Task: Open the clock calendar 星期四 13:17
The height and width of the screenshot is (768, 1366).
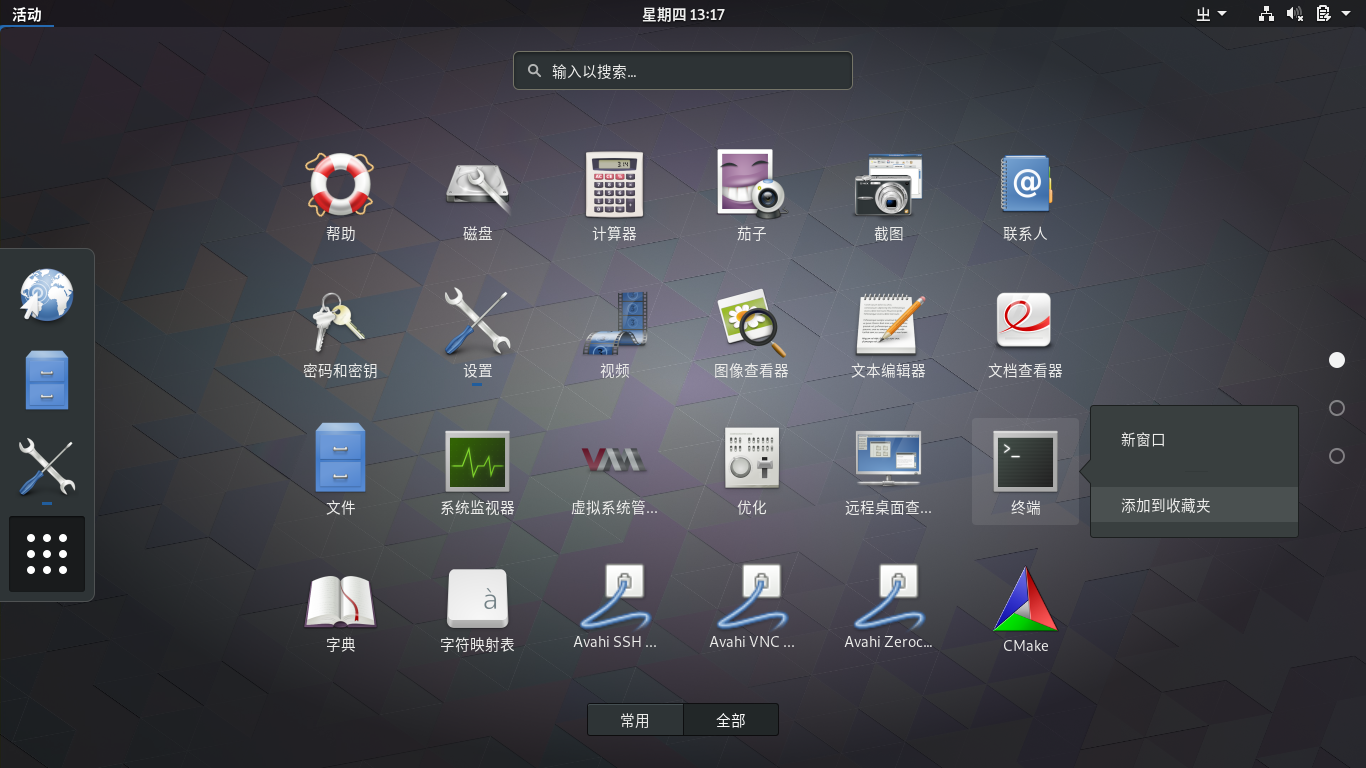Action: [x=683, y=14]
